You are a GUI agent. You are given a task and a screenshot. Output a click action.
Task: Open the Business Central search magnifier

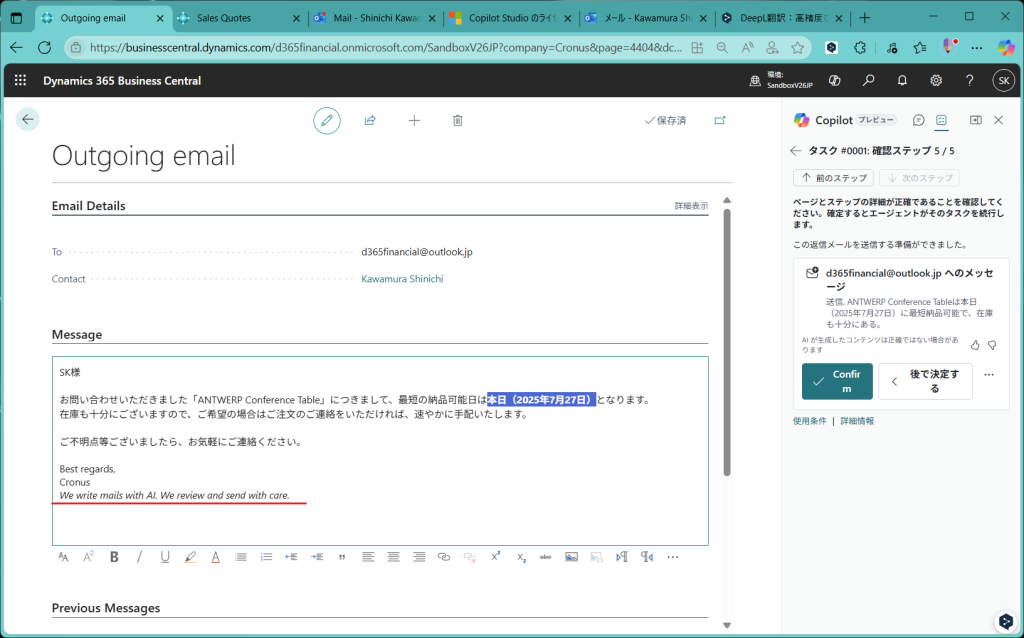coord(869,80)
